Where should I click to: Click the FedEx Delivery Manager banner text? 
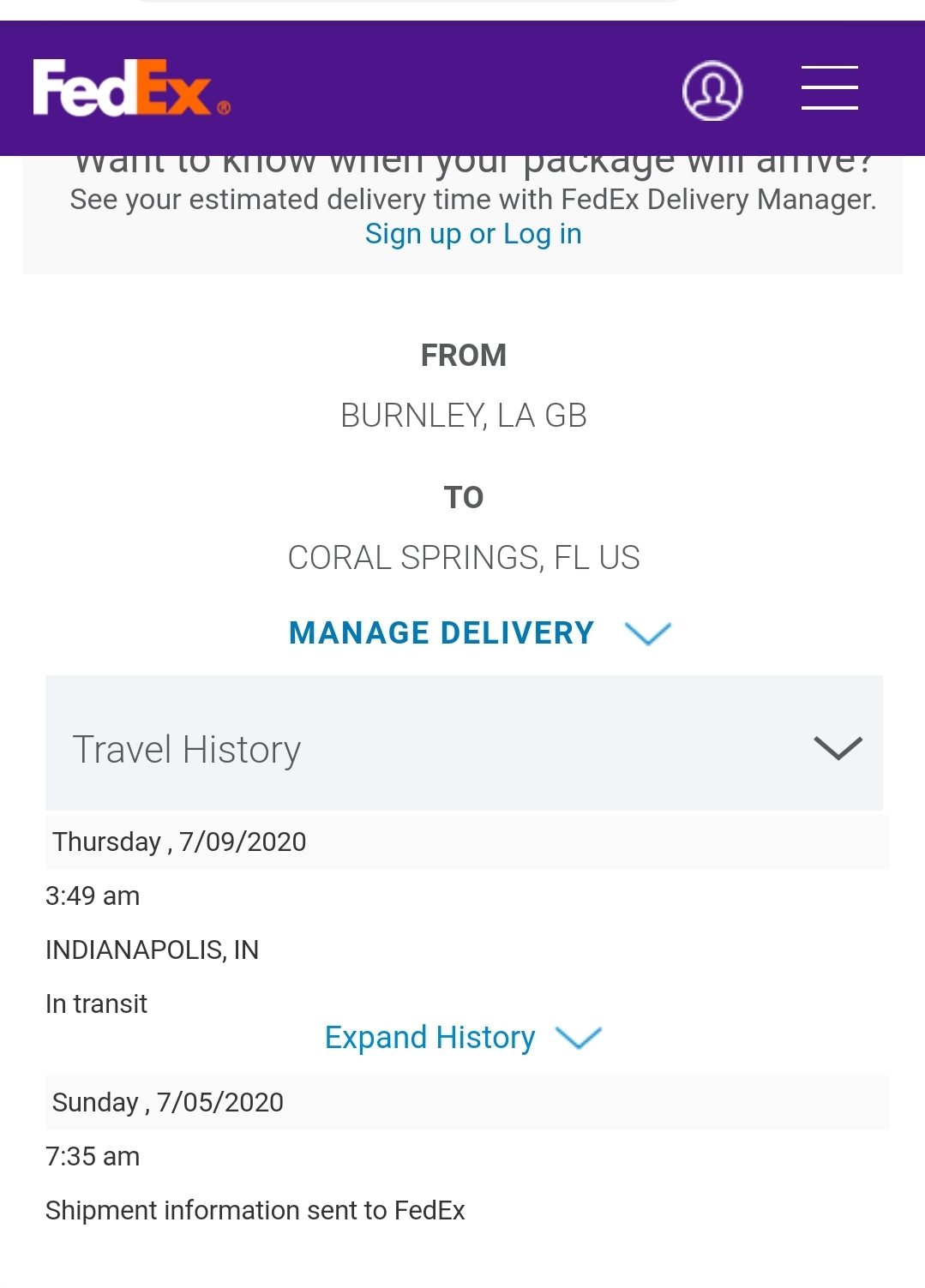click(472, 199)
